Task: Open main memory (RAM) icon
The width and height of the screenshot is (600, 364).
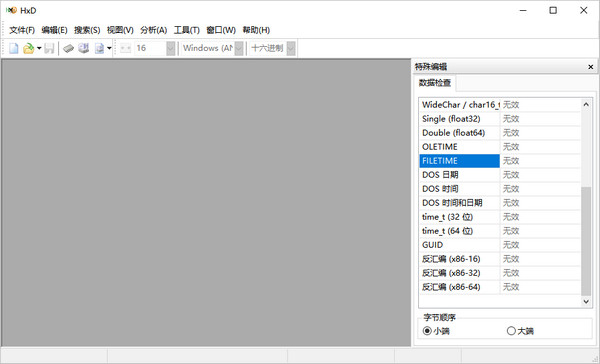Action: (x=68, y=48)
